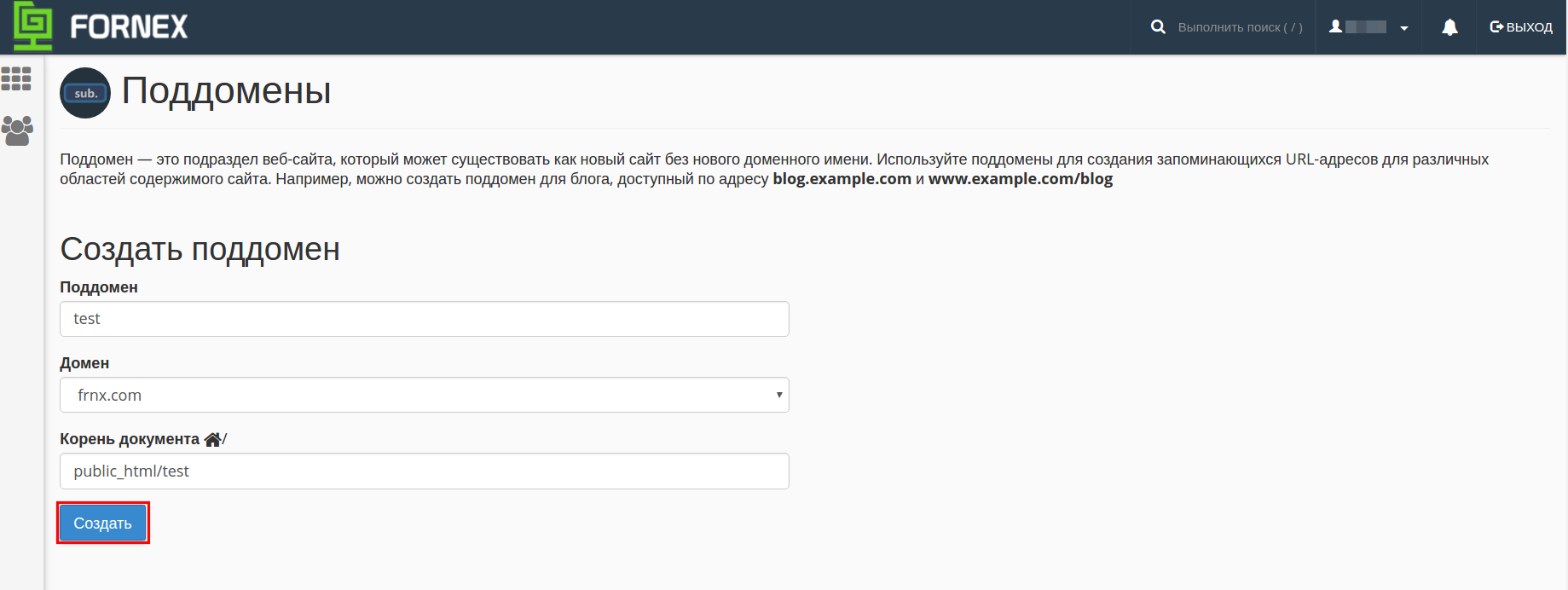Viewport: 1568px width, 590px height.
Task: Open notifications bell icon
Action: pyautogui.click(x=1449, y=27)
